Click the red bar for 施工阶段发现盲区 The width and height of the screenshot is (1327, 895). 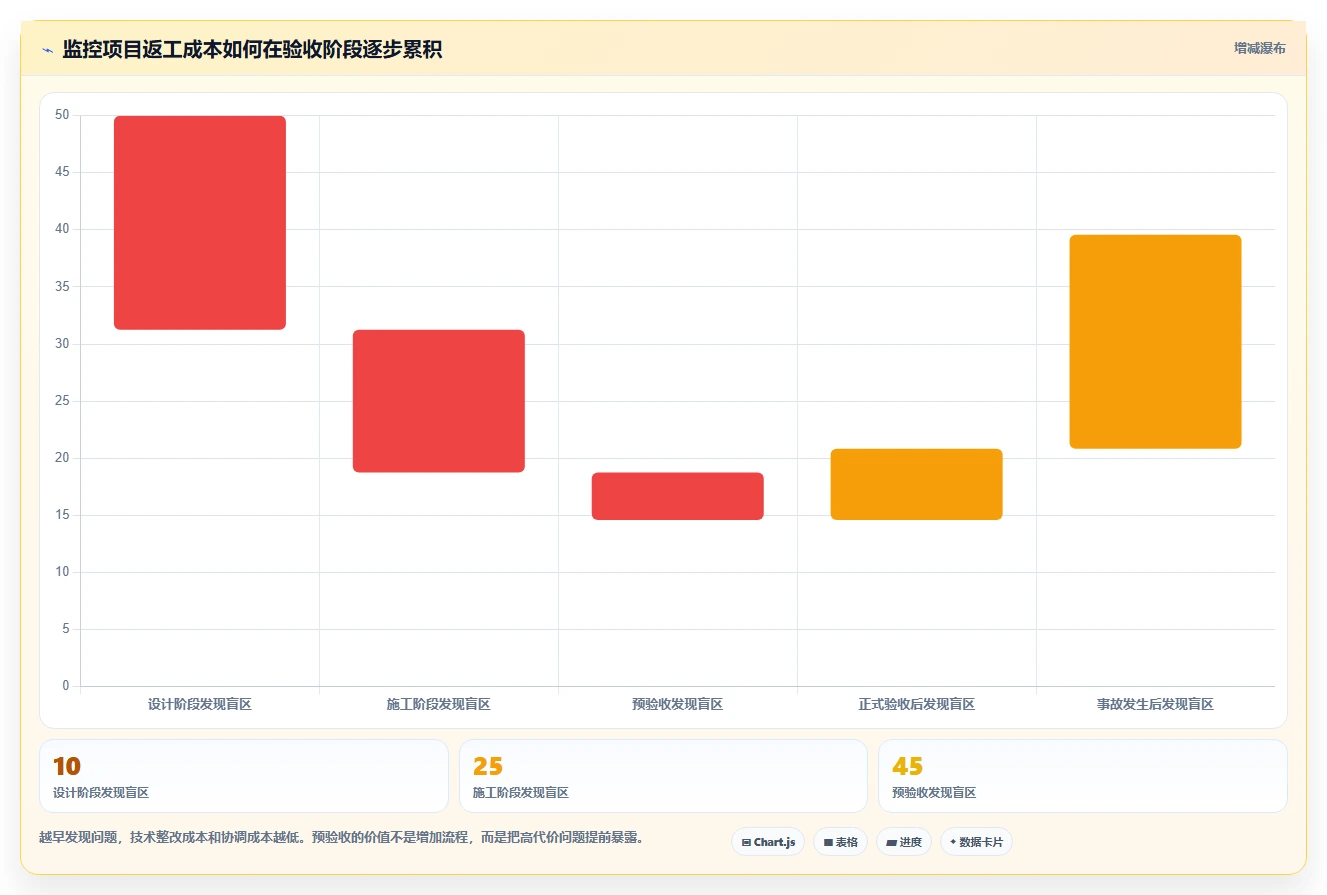(x=439, y=401)
